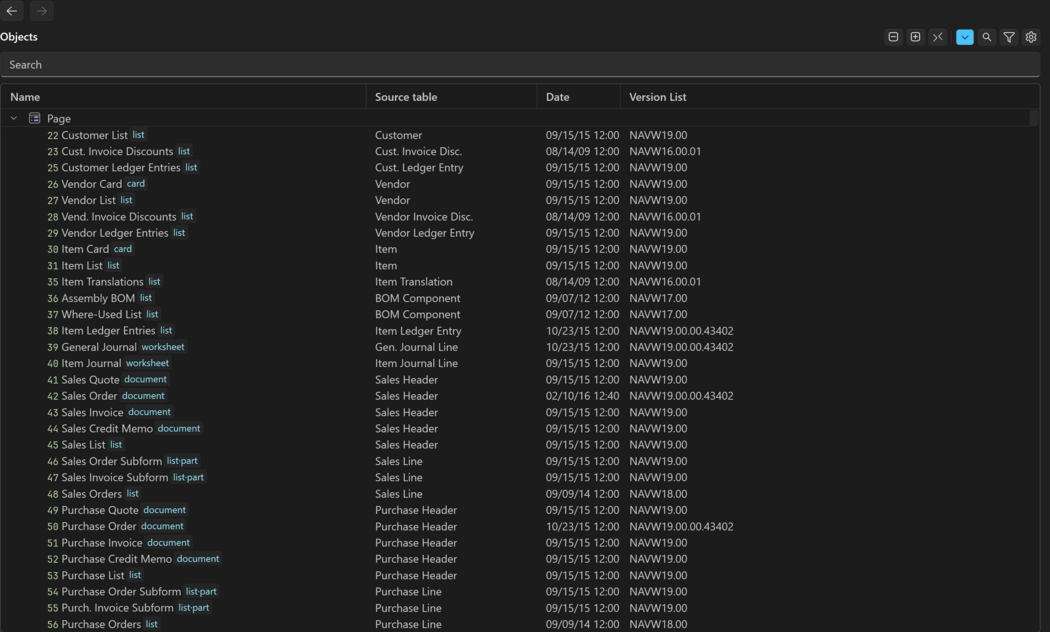Select the Page group row label
The height and width of the screenshot is (632, 1050).
[59, 118]
